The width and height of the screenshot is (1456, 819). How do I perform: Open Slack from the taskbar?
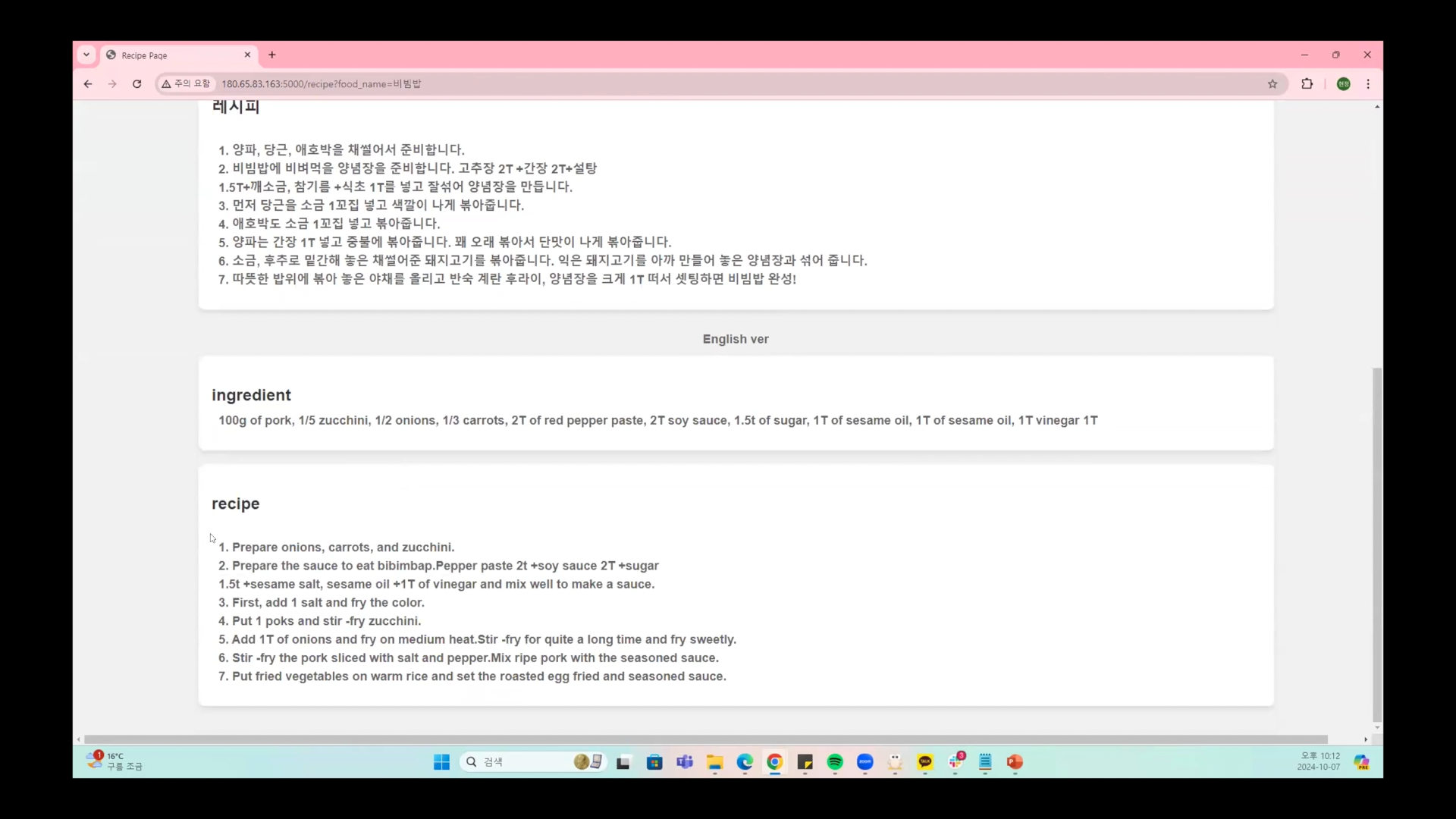point(955,762)
